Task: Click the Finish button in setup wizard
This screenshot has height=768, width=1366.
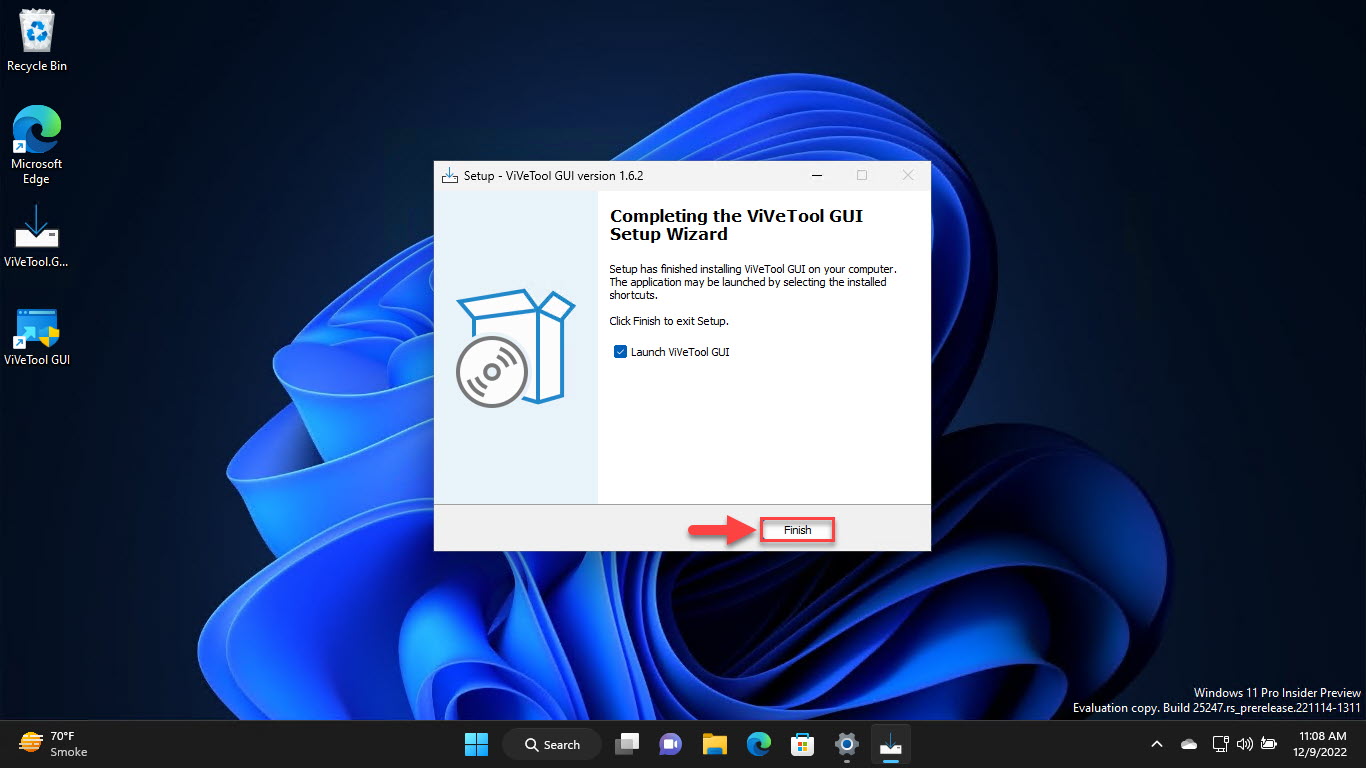Action: point(797,530)
